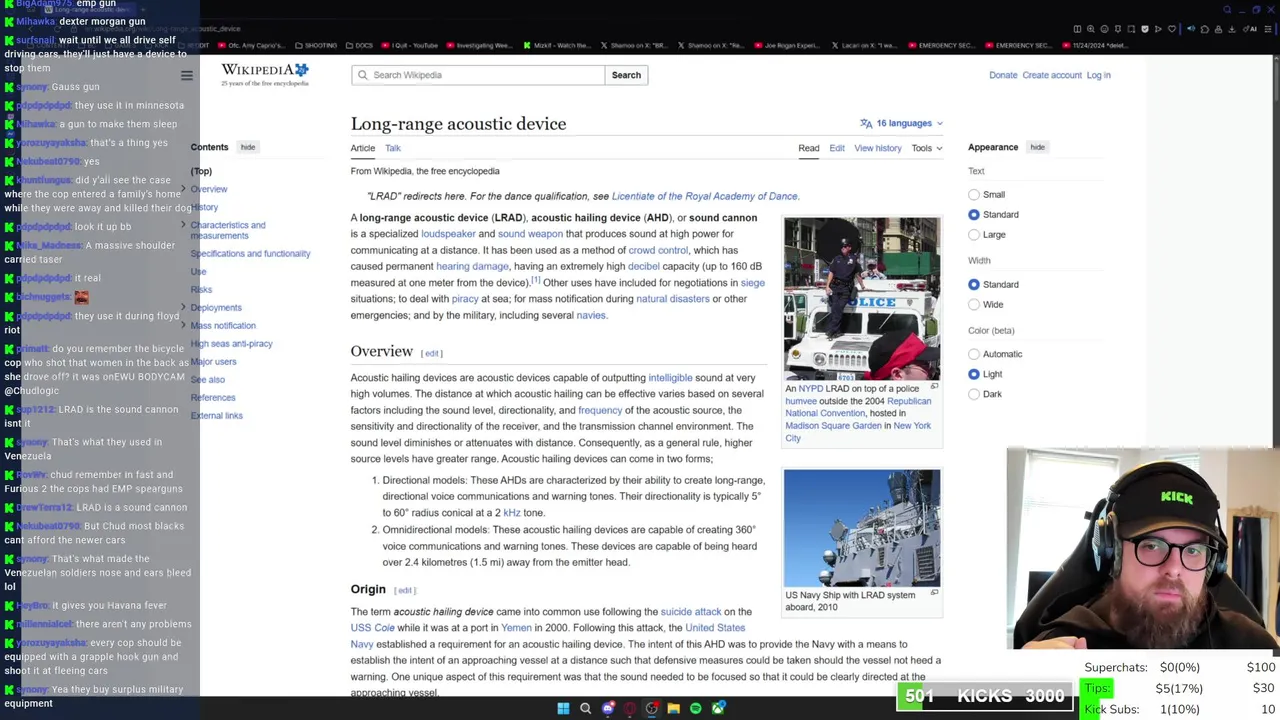Image resolution: width=1280 pixels, height=720 pixels.
Task: Click the Wikipedia logo
Action: [x=264, y=74]
